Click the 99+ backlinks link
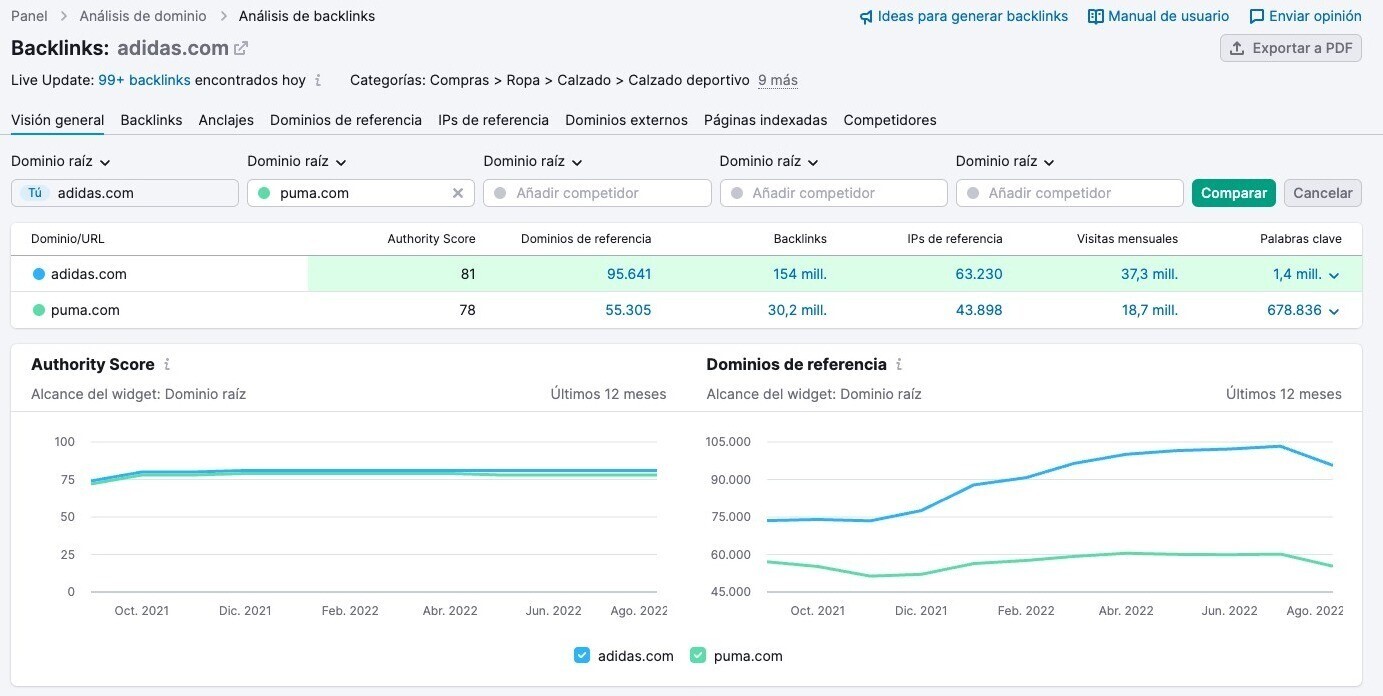 click(144, 80)
